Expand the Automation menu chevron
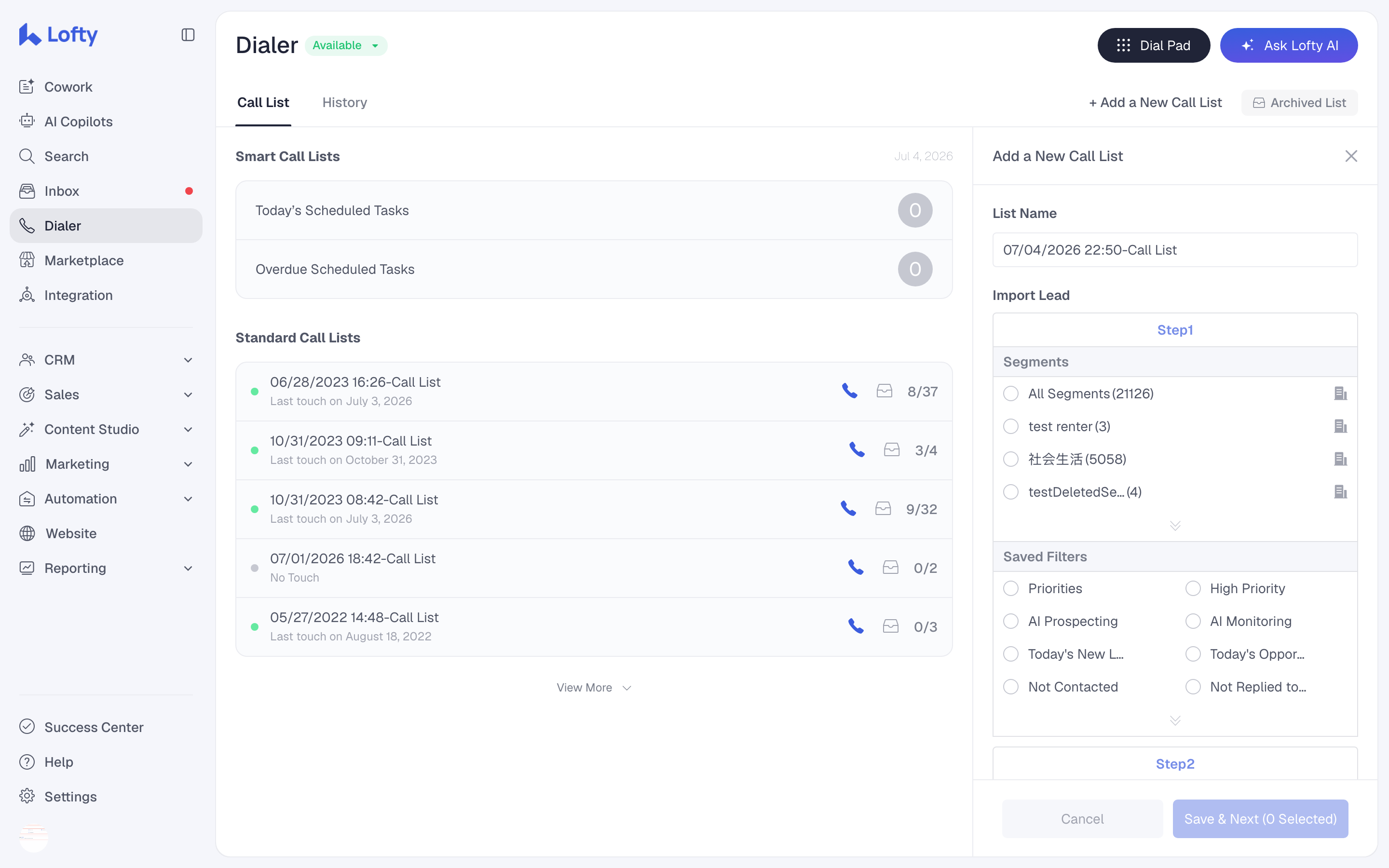 point(188,499)
